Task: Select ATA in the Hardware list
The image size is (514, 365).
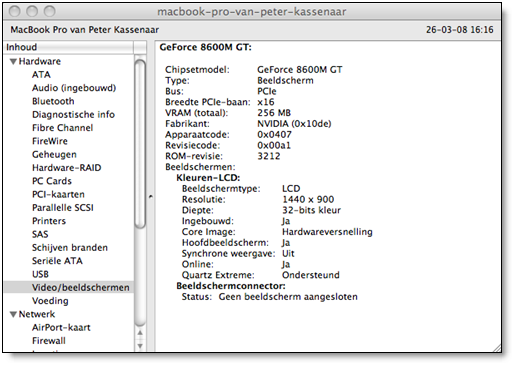Action: tap(41, 75)
